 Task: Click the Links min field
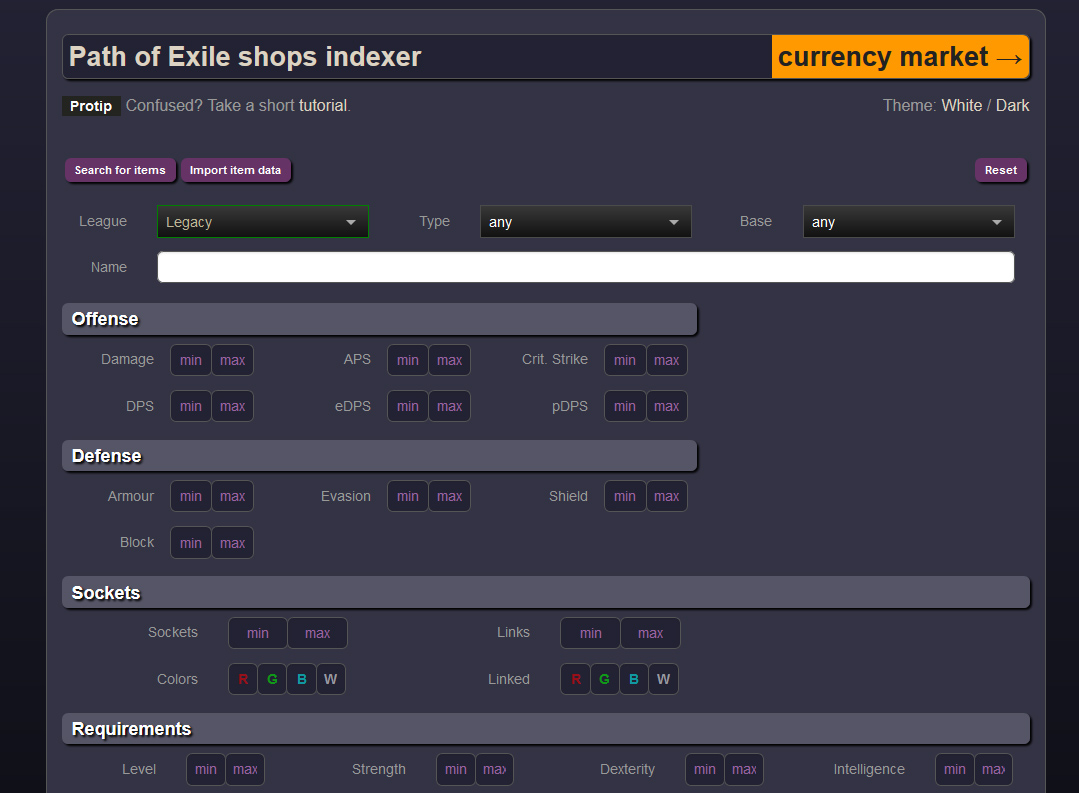pos(590,633)
